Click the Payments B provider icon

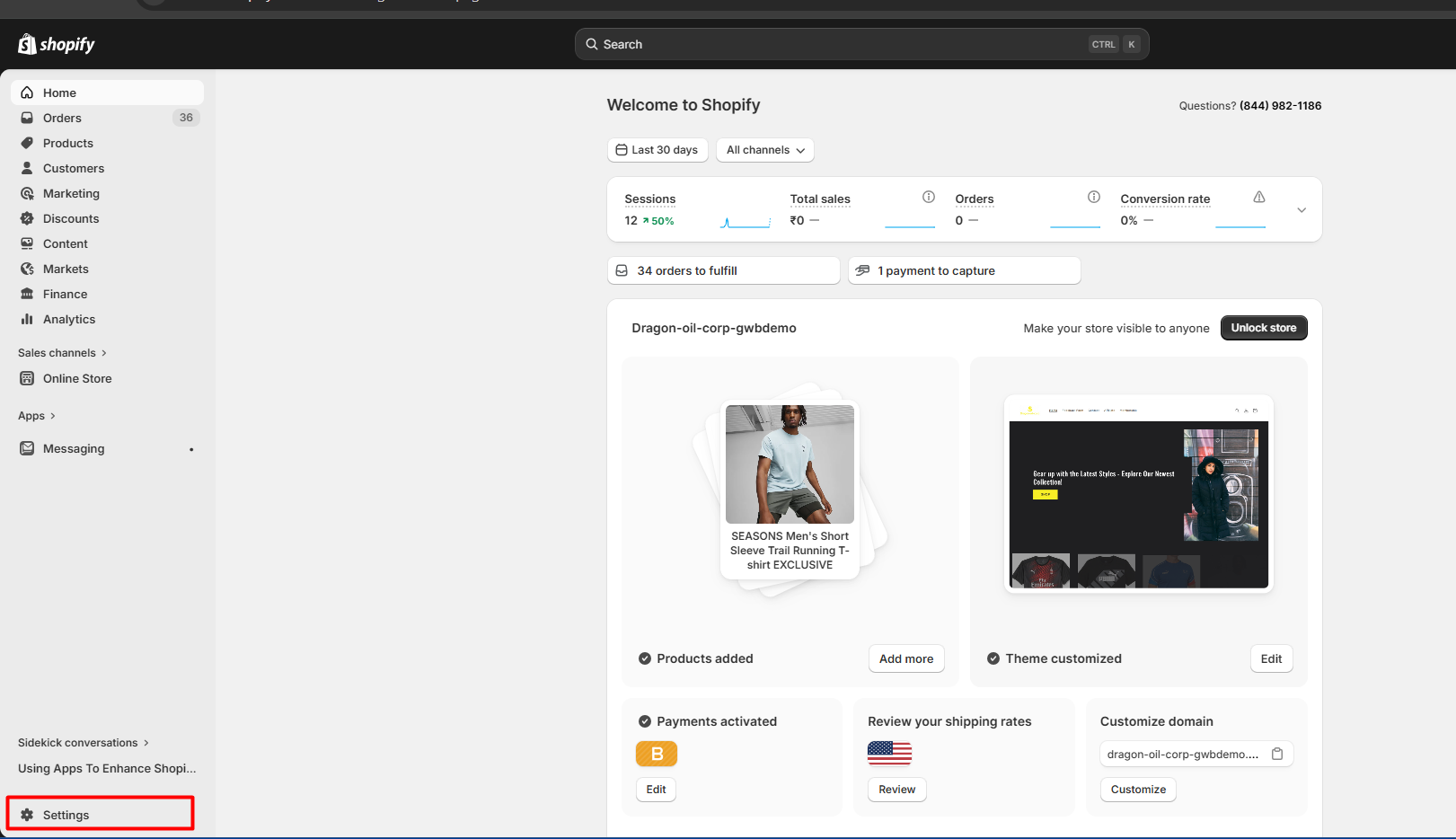pyautogui.click(x=657, y=754)
